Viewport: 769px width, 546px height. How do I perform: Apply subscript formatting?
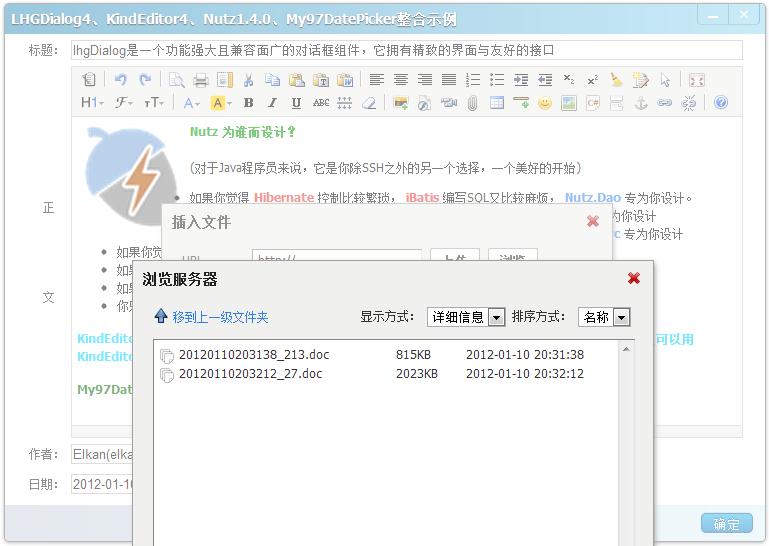click(569, 79)
